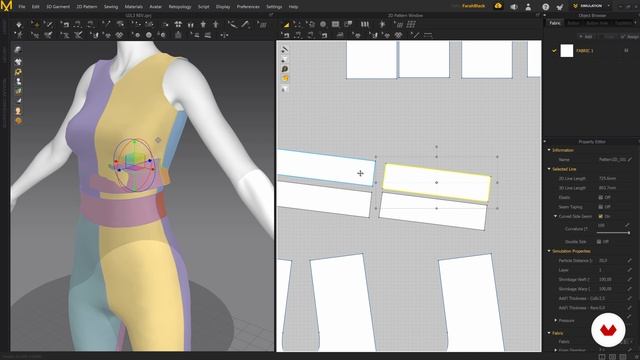Open the Avatar menu

pos(156,7)
